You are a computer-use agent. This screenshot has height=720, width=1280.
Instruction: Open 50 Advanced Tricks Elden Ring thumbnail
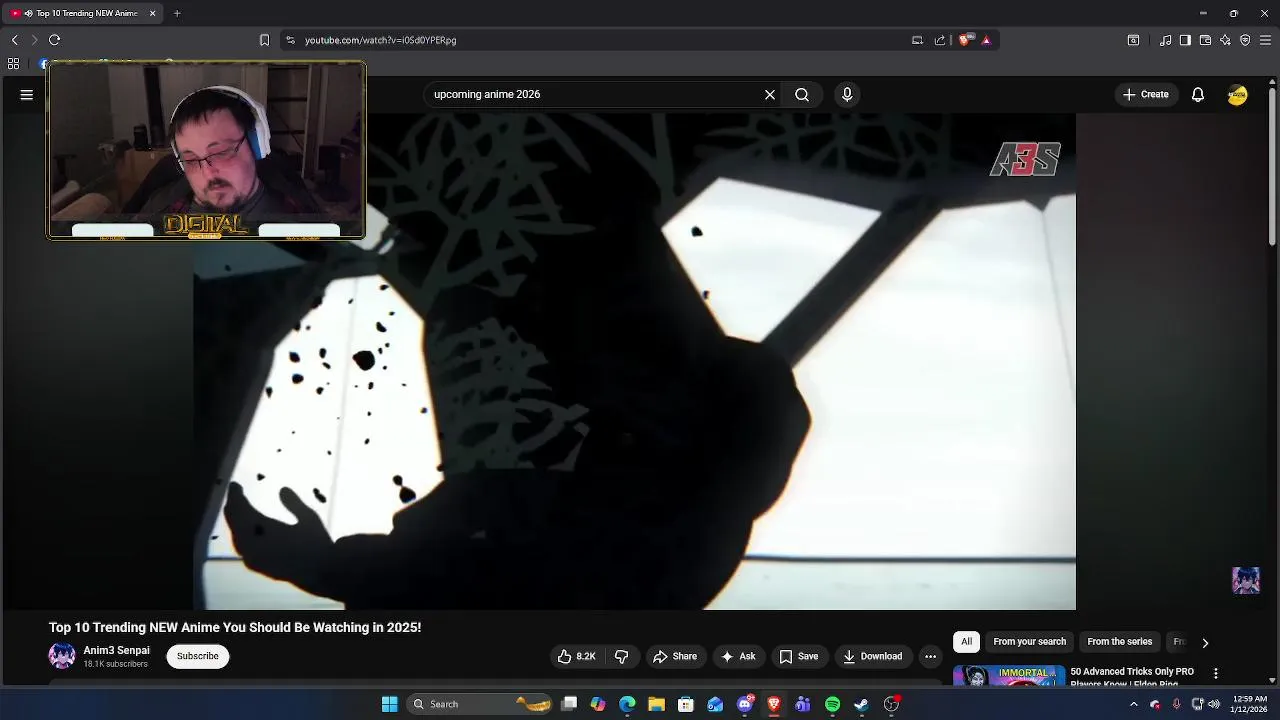coord(1008,676)
